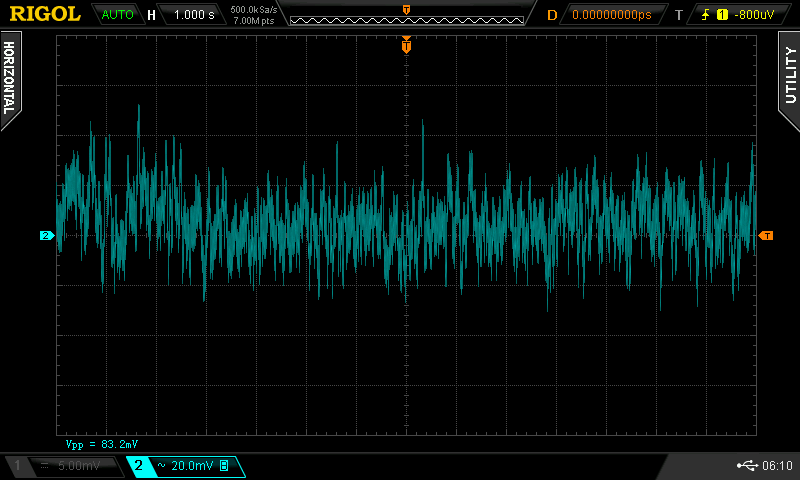800x480 pixels.
Task: Click the channel 2 AC coupling symbol
Action: point(161,466)
